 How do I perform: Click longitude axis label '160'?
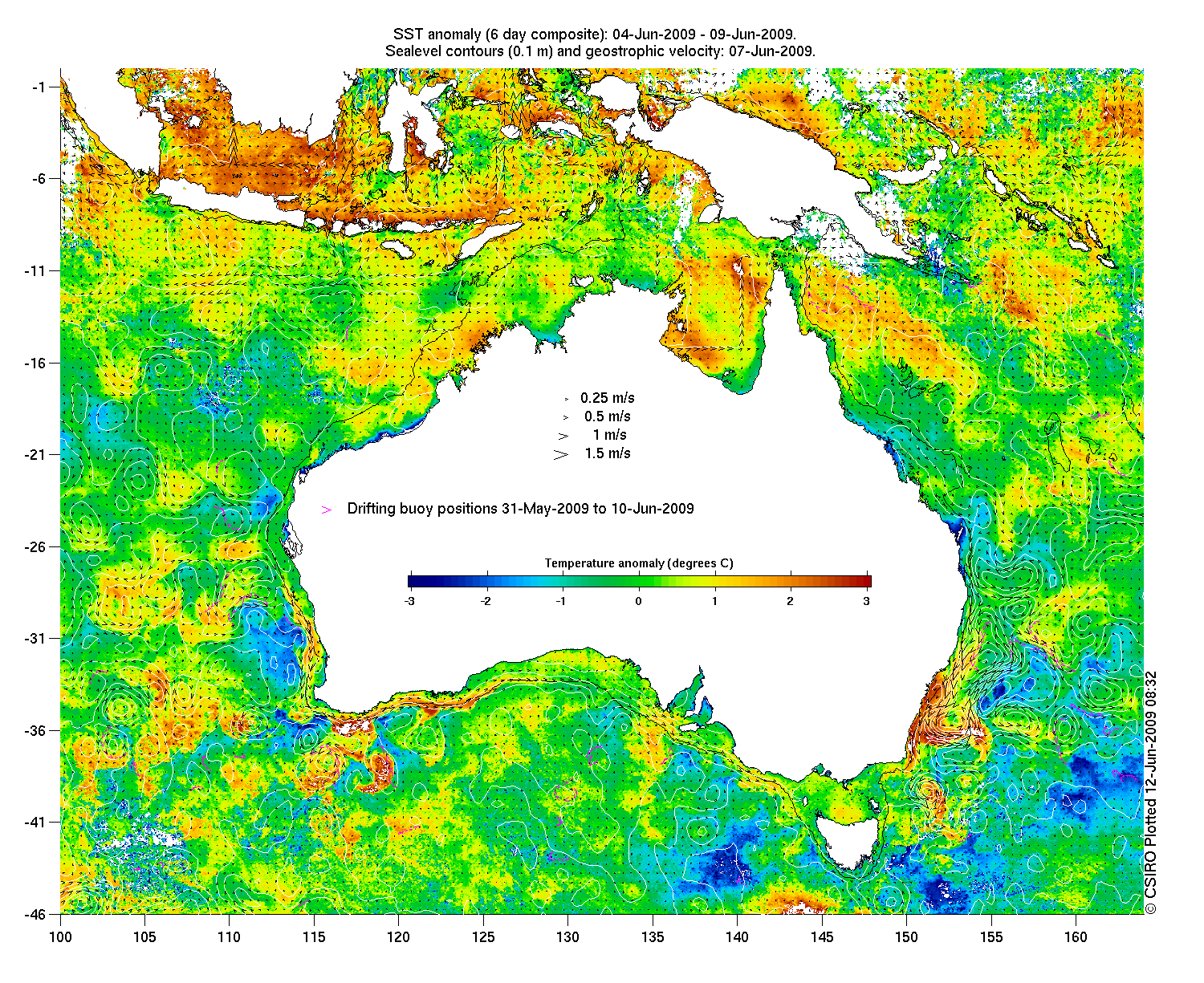coord(1076,937)
